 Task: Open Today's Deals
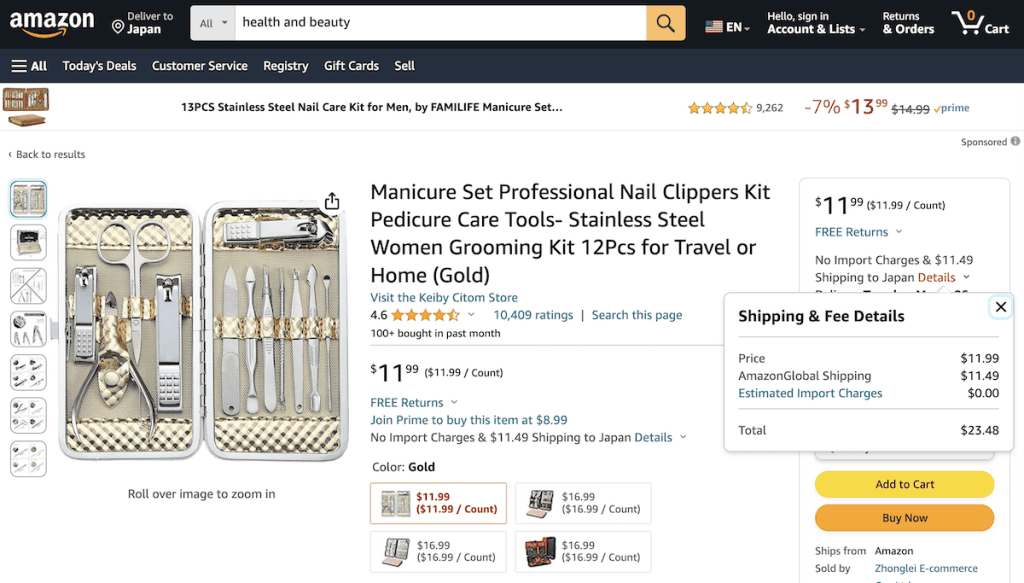point(99,66)
